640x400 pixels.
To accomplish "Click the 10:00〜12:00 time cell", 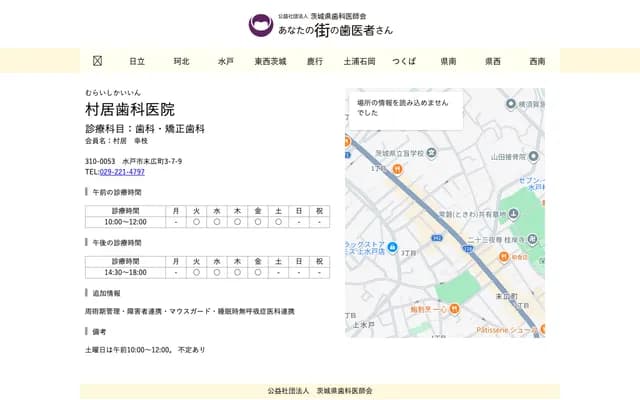I will (x=125, y=222).
